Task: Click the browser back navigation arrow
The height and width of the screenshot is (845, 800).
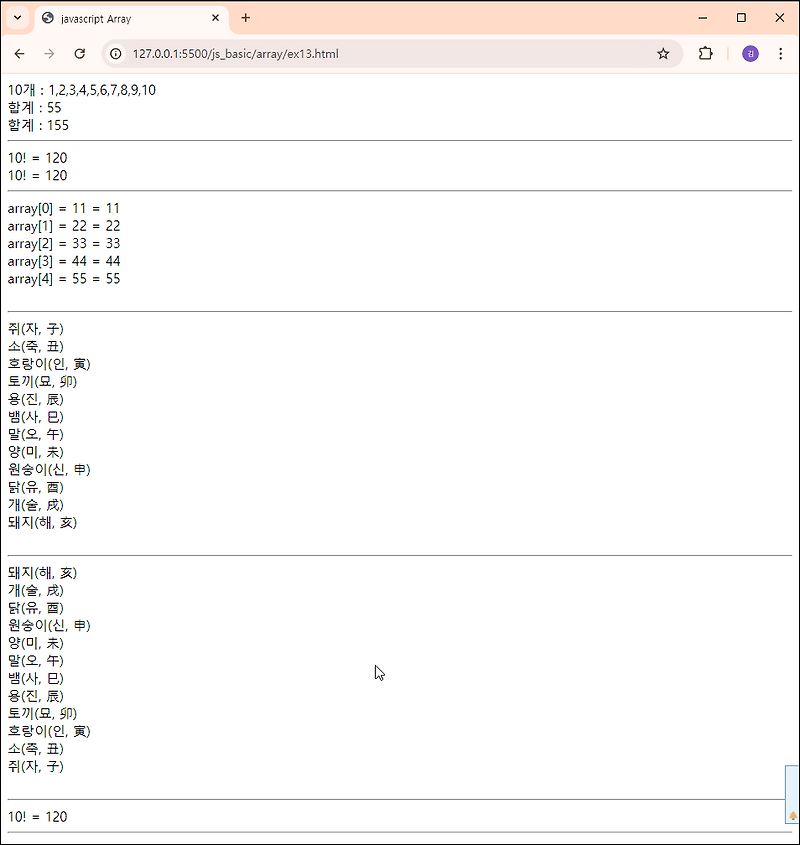Action: point(20,54)
